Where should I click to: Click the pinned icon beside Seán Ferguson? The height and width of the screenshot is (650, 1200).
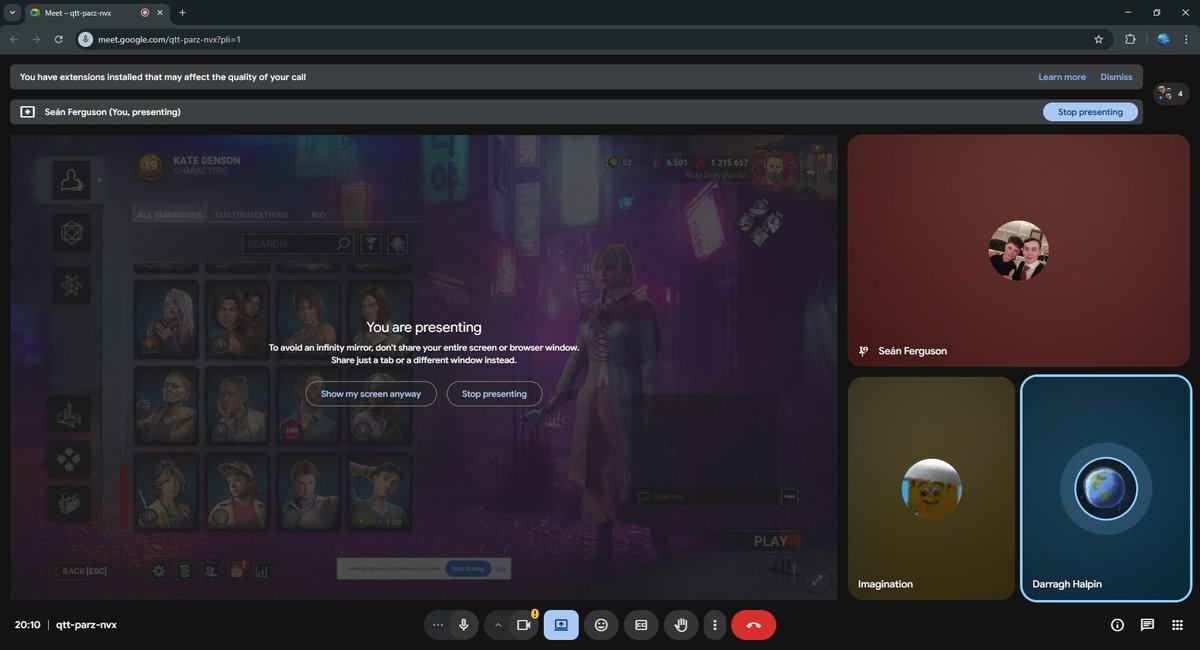pos(864,351)
